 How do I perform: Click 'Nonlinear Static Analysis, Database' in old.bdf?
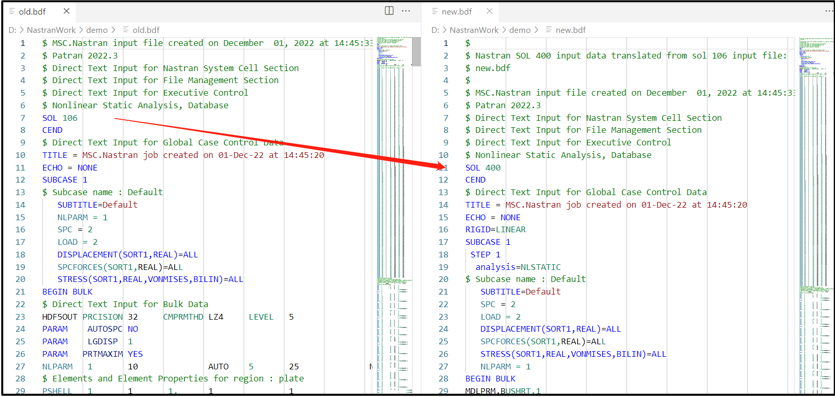pos(135,105)
